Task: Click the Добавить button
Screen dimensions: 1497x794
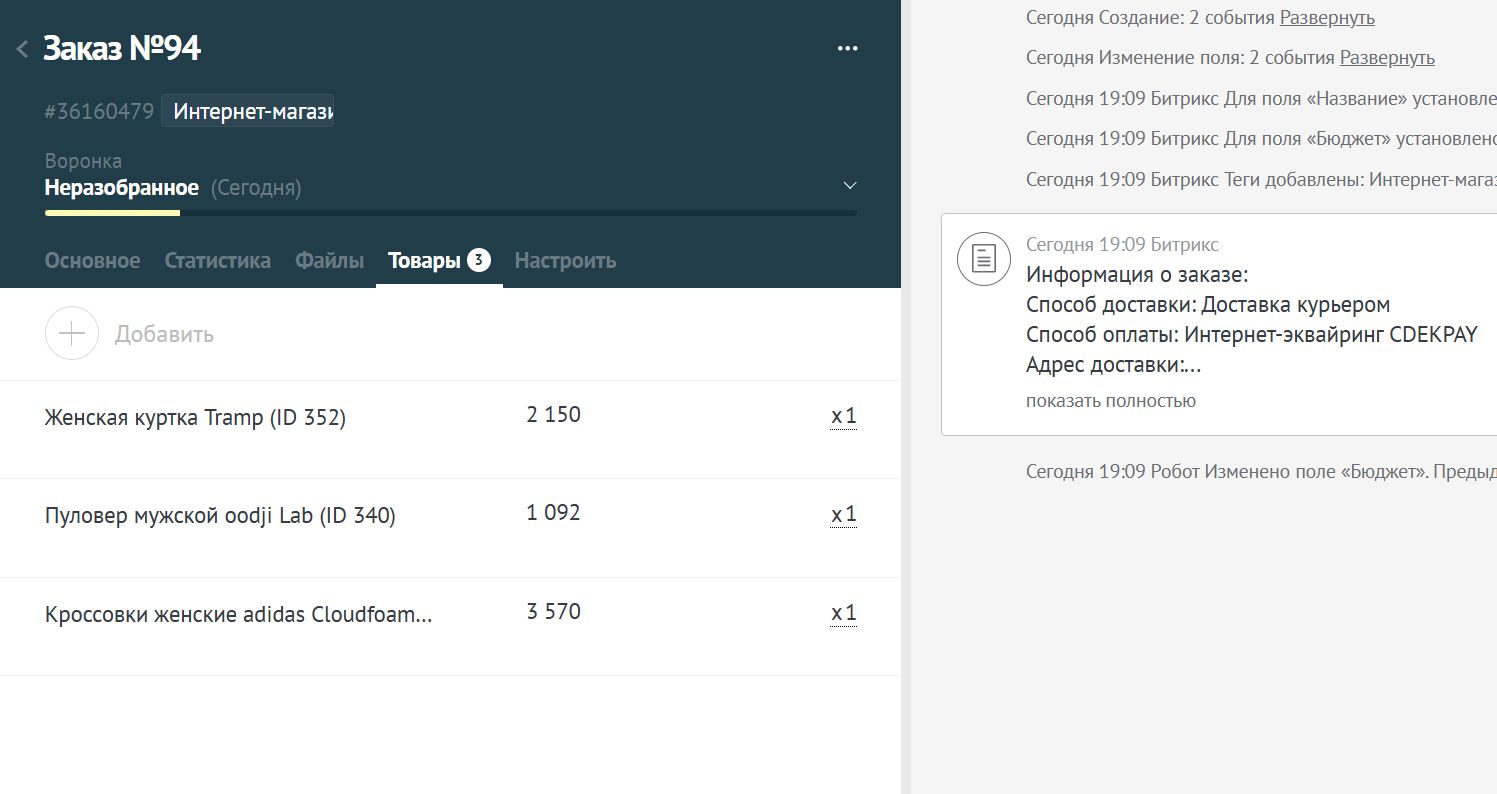Action: (163, 333)
